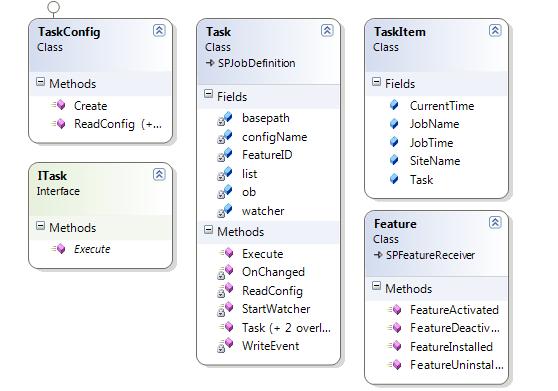Click the FeatureID private field icon
The image size is (558, 391).
coord(225,155)
